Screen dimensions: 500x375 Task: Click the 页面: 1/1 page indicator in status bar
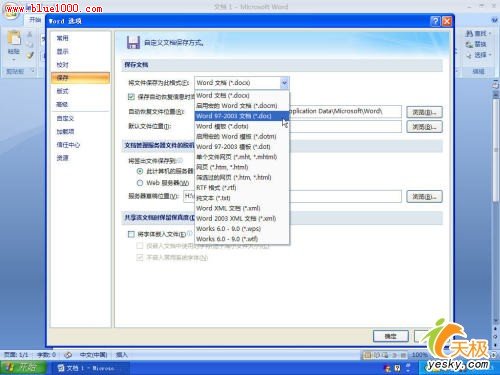pyautogui.click(x=16, y=355)
